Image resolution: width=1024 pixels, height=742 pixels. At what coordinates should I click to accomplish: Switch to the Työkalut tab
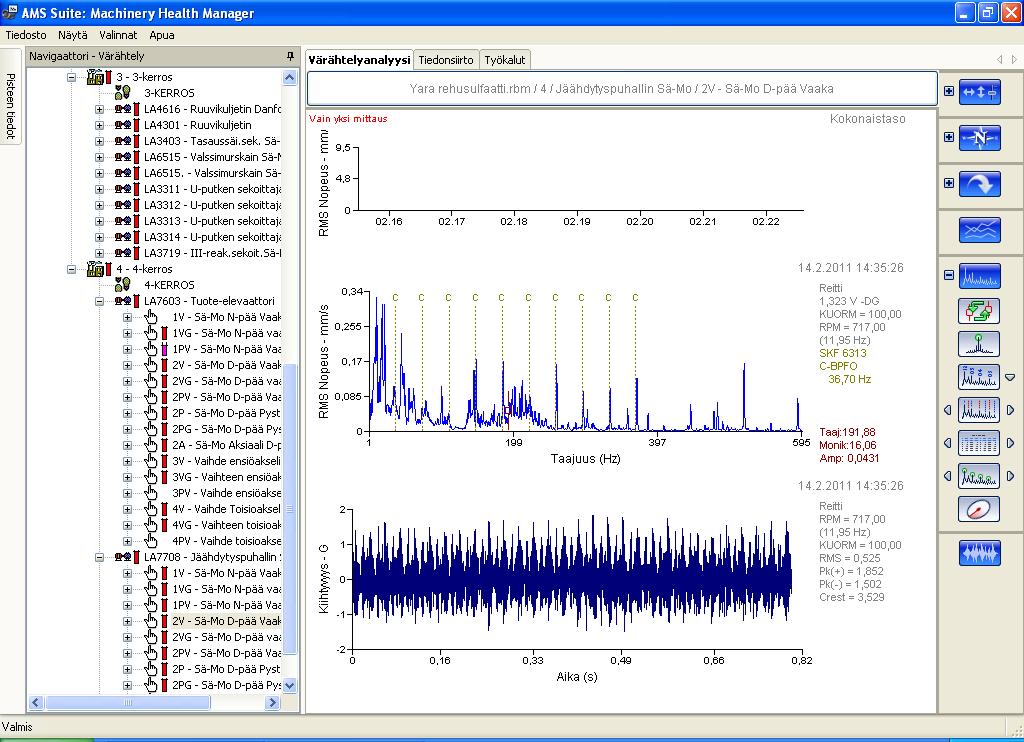pos(505,60)
